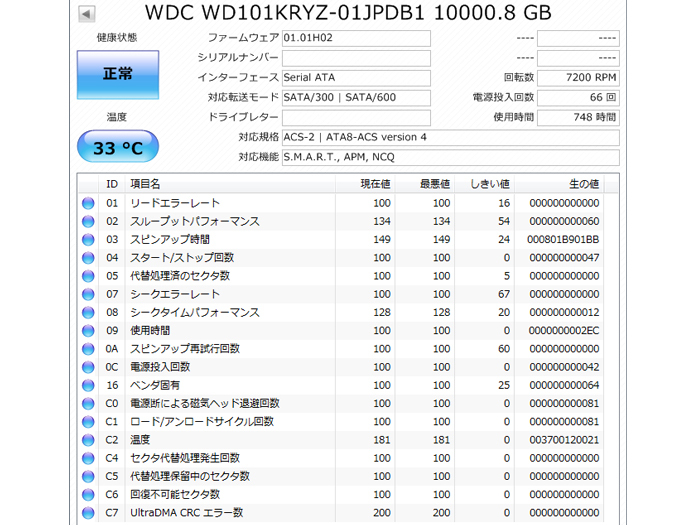
Task: Click threshold value 67 in ID 07 row
Action: [x=504, y=294]
